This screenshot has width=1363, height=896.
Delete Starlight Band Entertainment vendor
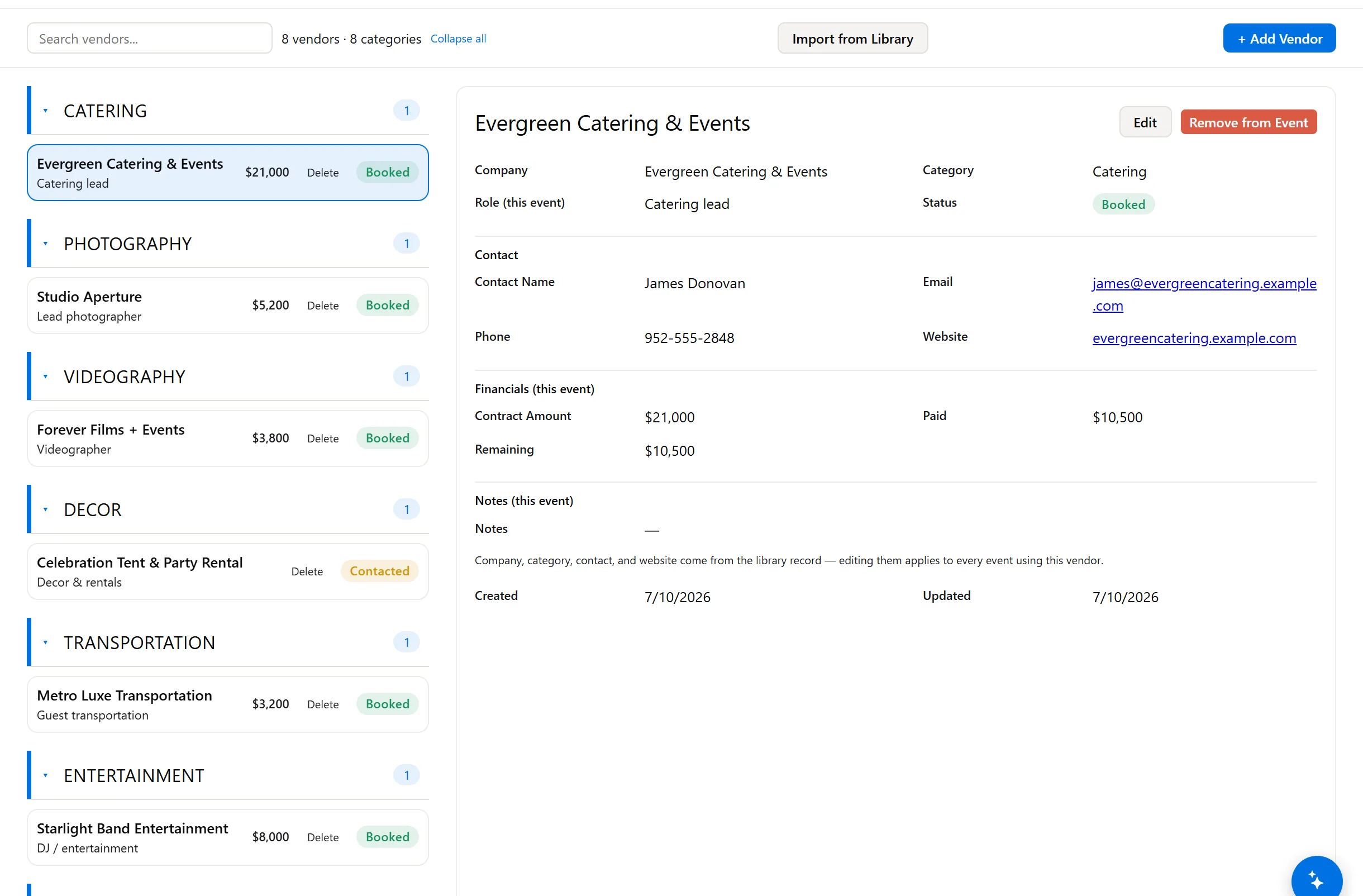click(x=322, y=836)
